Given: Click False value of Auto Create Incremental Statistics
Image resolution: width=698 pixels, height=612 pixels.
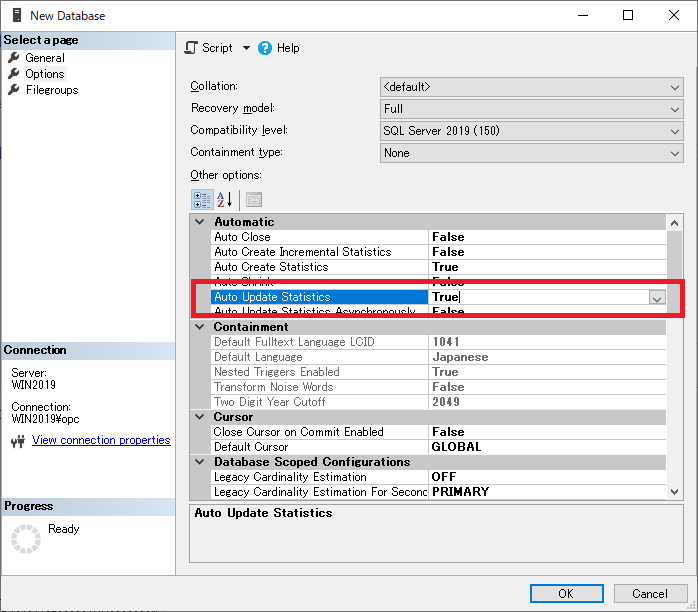Looking at the screenshot, I should point(448,252).
